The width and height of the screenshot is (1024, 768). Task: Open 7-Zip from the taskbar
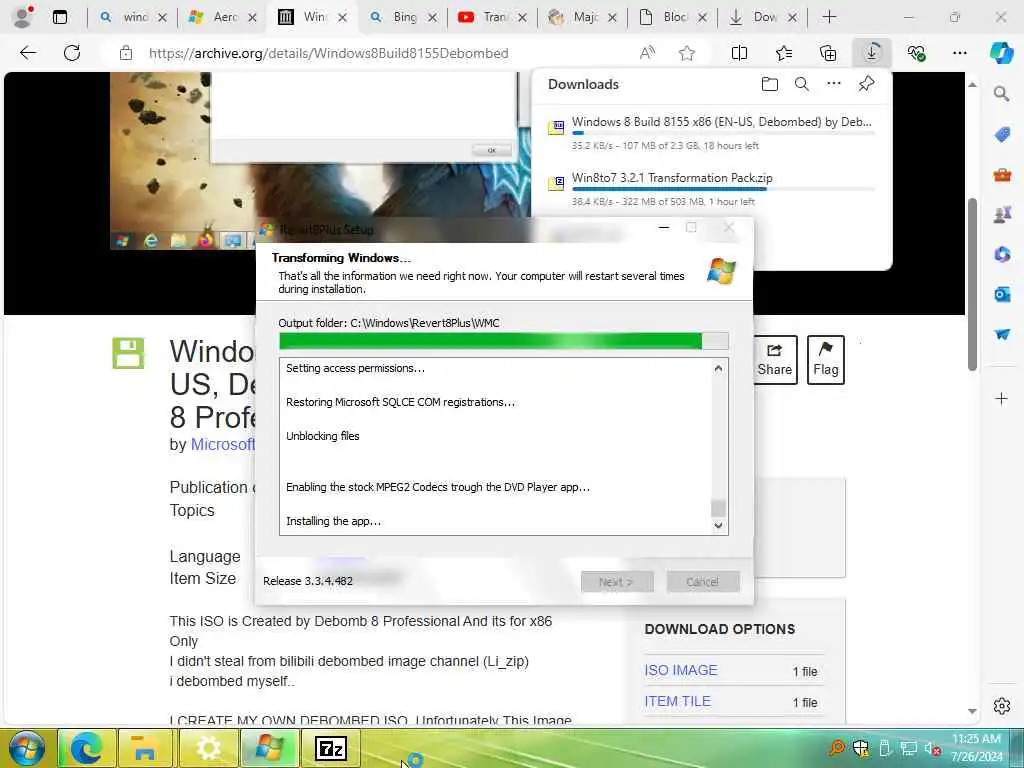tap(330, 748)
